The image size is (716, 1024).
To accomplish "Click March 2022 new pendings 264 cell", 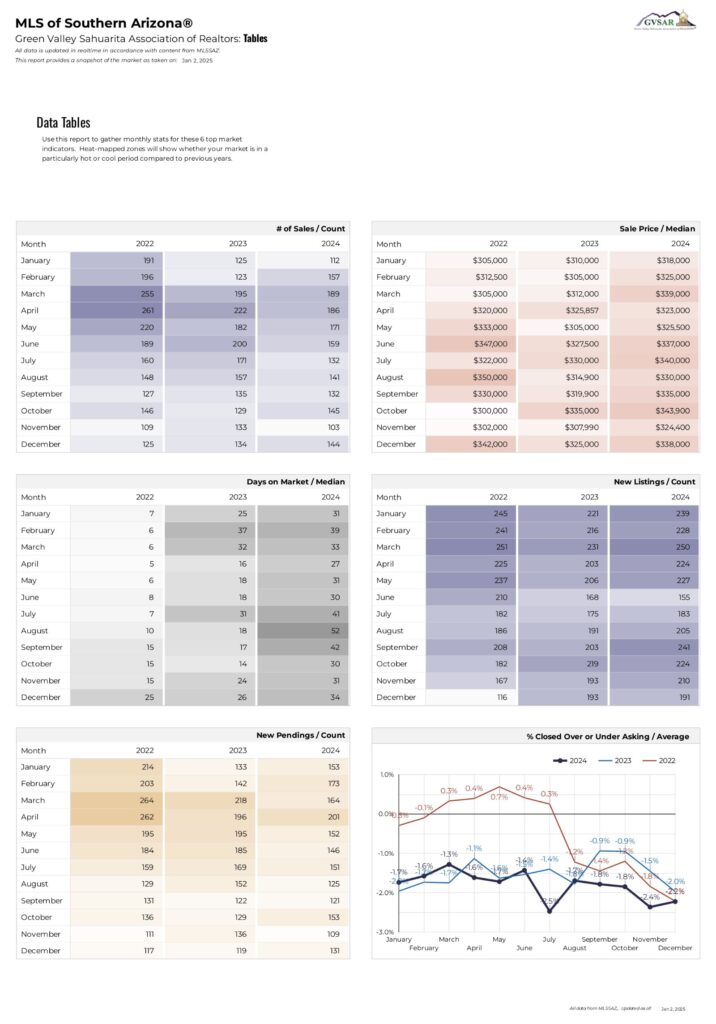I will [116, 801].
